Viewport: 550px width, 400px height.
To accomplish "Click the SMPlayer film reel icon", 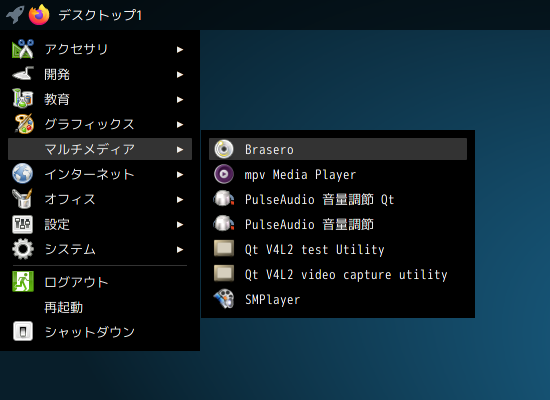I will [x=224, y=299].
